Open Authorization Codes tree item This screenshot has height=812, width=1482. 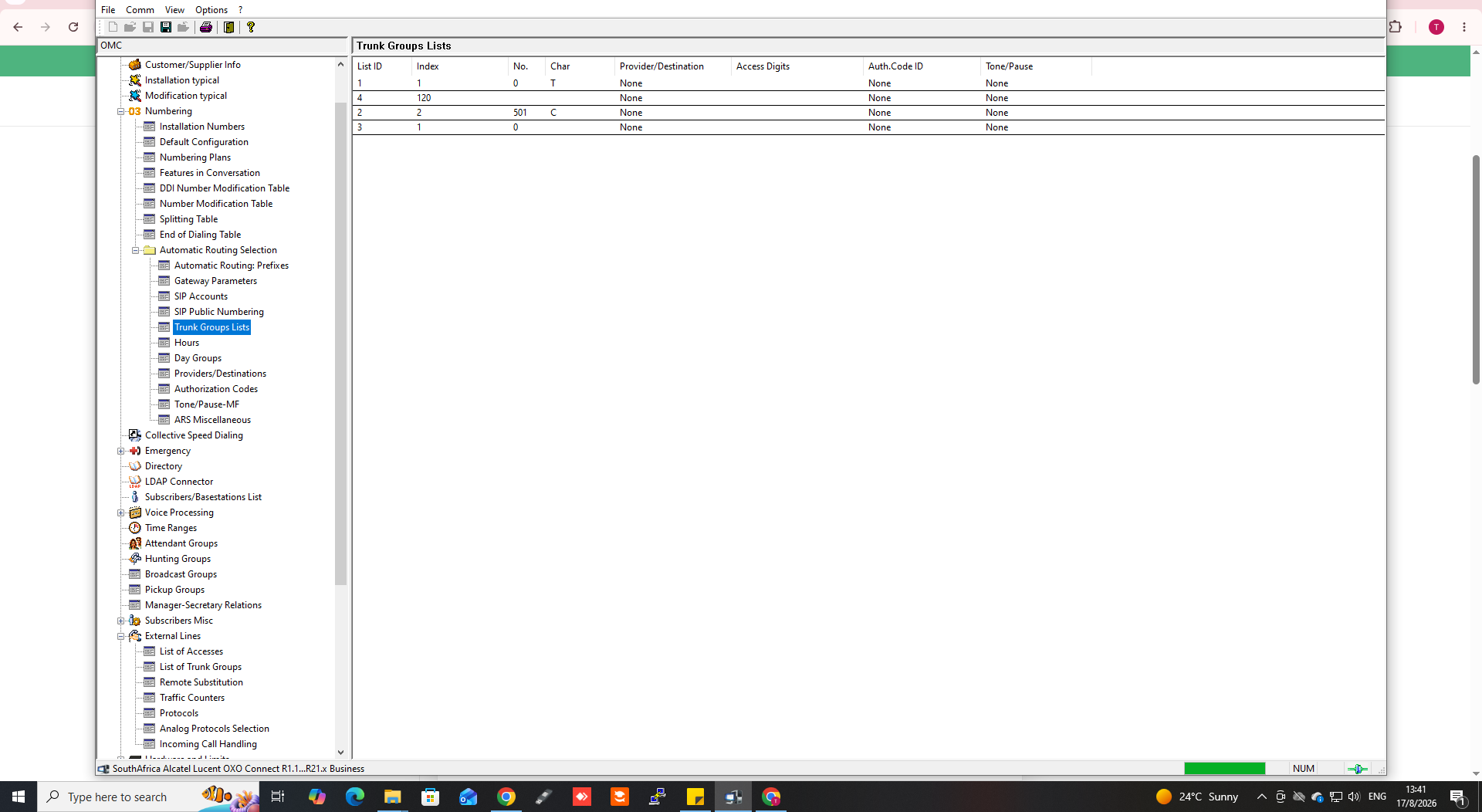pyautogui.click(x=216, y=389)
